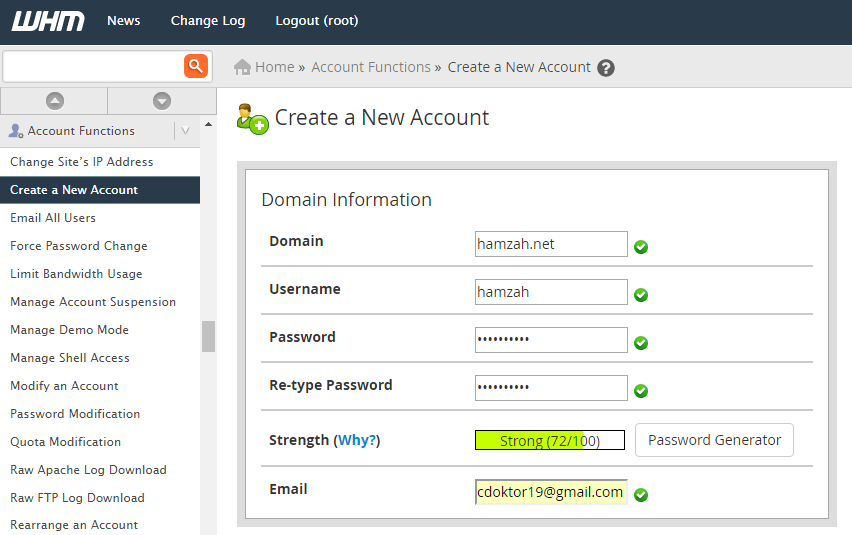This screenshot has width=852, height=535.
Task: Click green checkmark next to Domain field
Action: pos(641,247)
